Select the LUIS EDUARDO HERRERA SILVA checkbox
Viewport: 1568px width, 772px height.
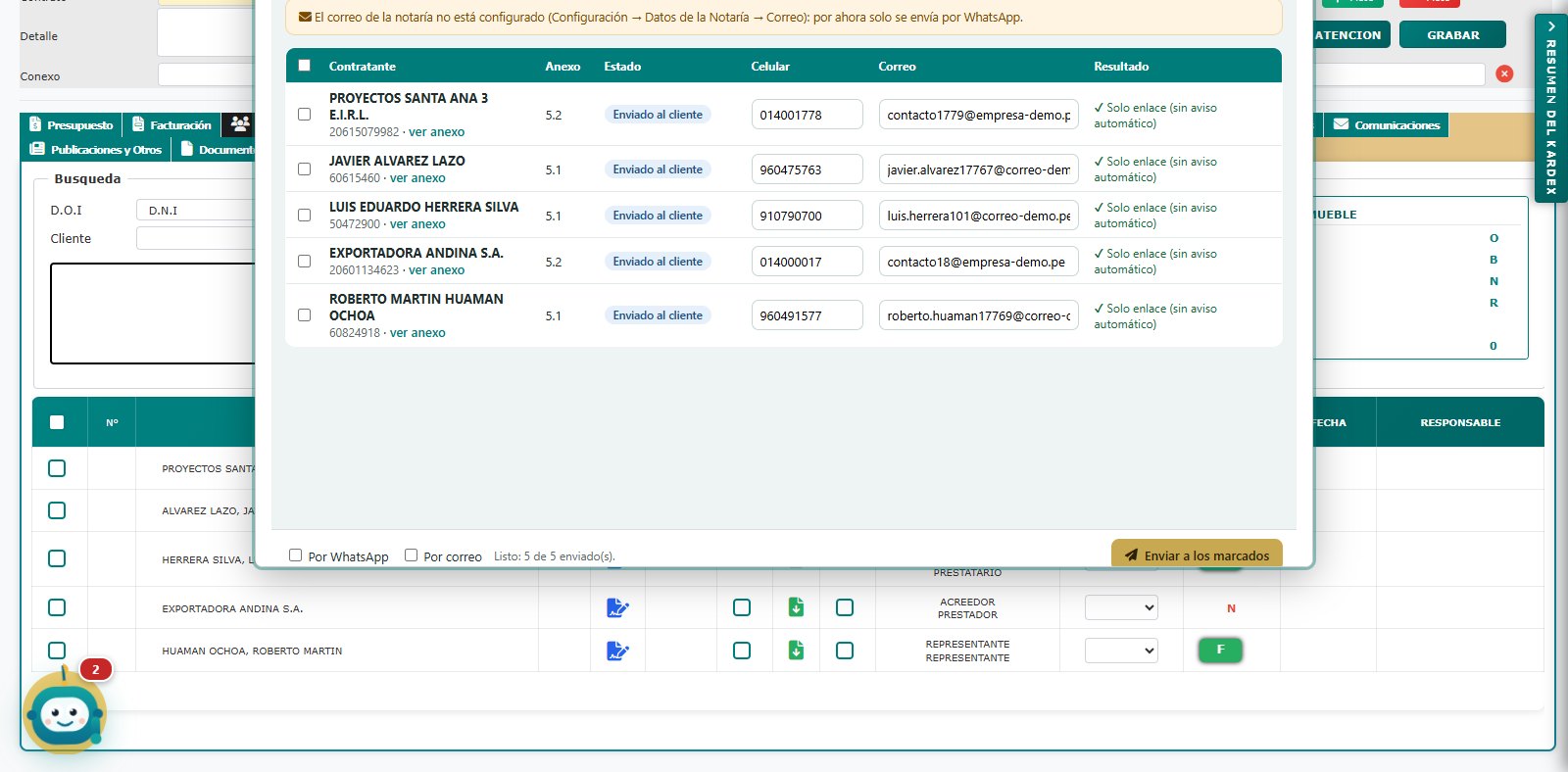305,216
